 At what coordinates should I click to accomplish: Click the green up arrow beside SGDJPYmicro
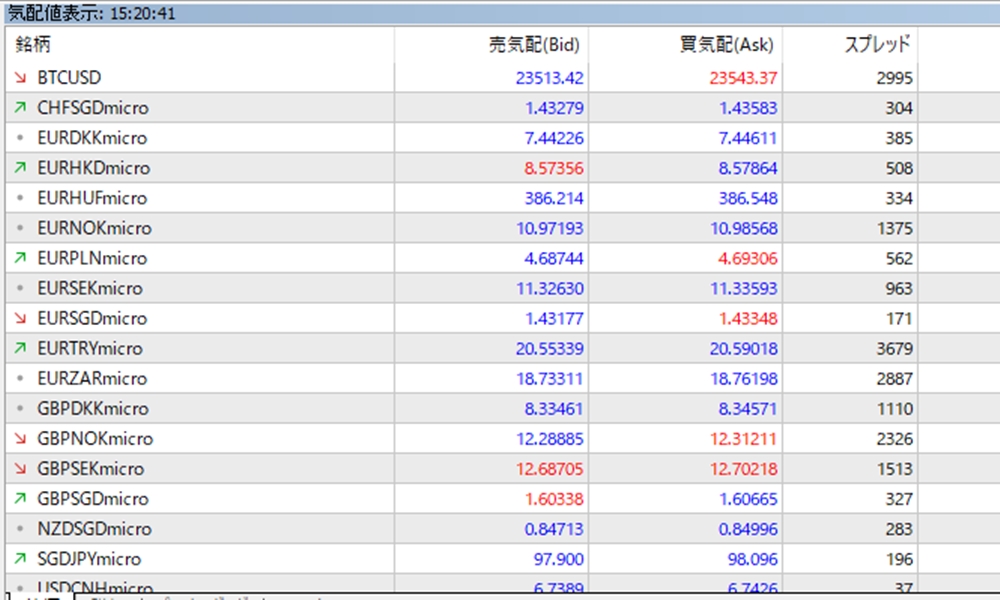pos(20,558)
